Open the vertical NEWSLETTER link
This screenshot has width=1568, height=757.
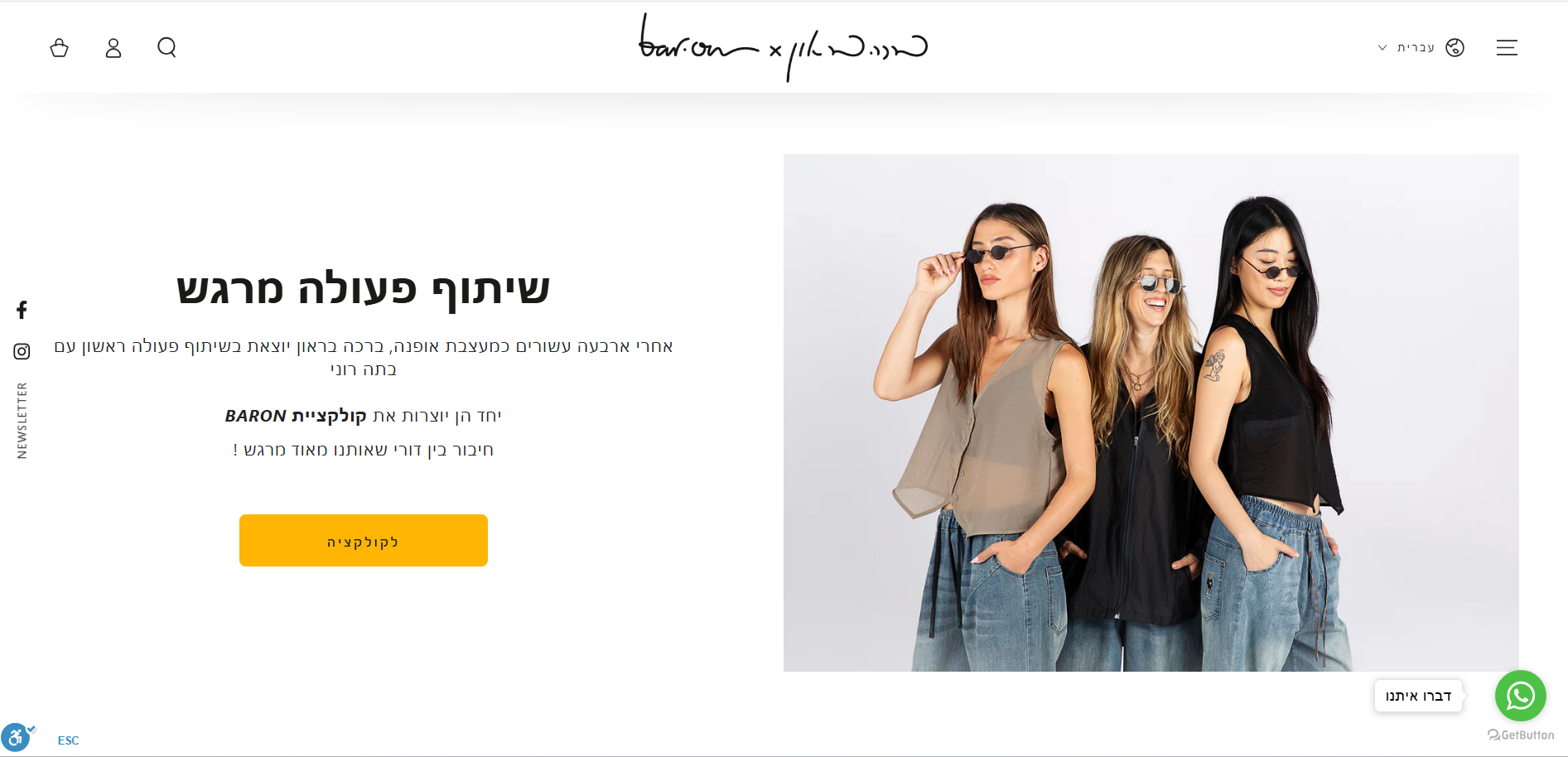22,421
